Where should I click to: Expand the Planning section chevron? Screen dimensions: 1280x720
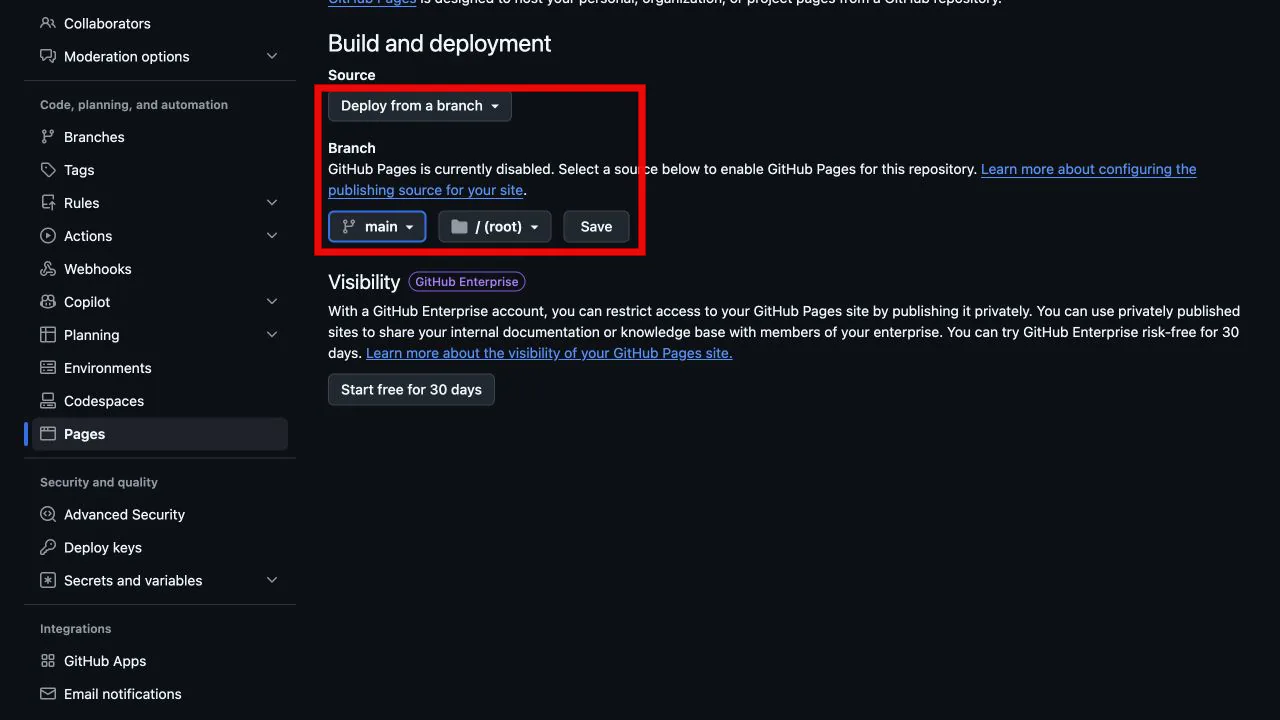272,335
